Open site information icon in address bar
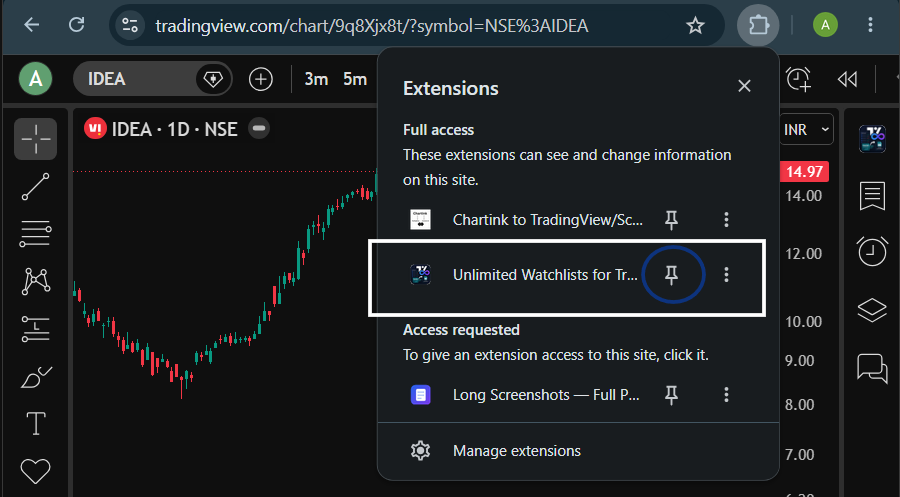The image size is (900, 497). 130,25
